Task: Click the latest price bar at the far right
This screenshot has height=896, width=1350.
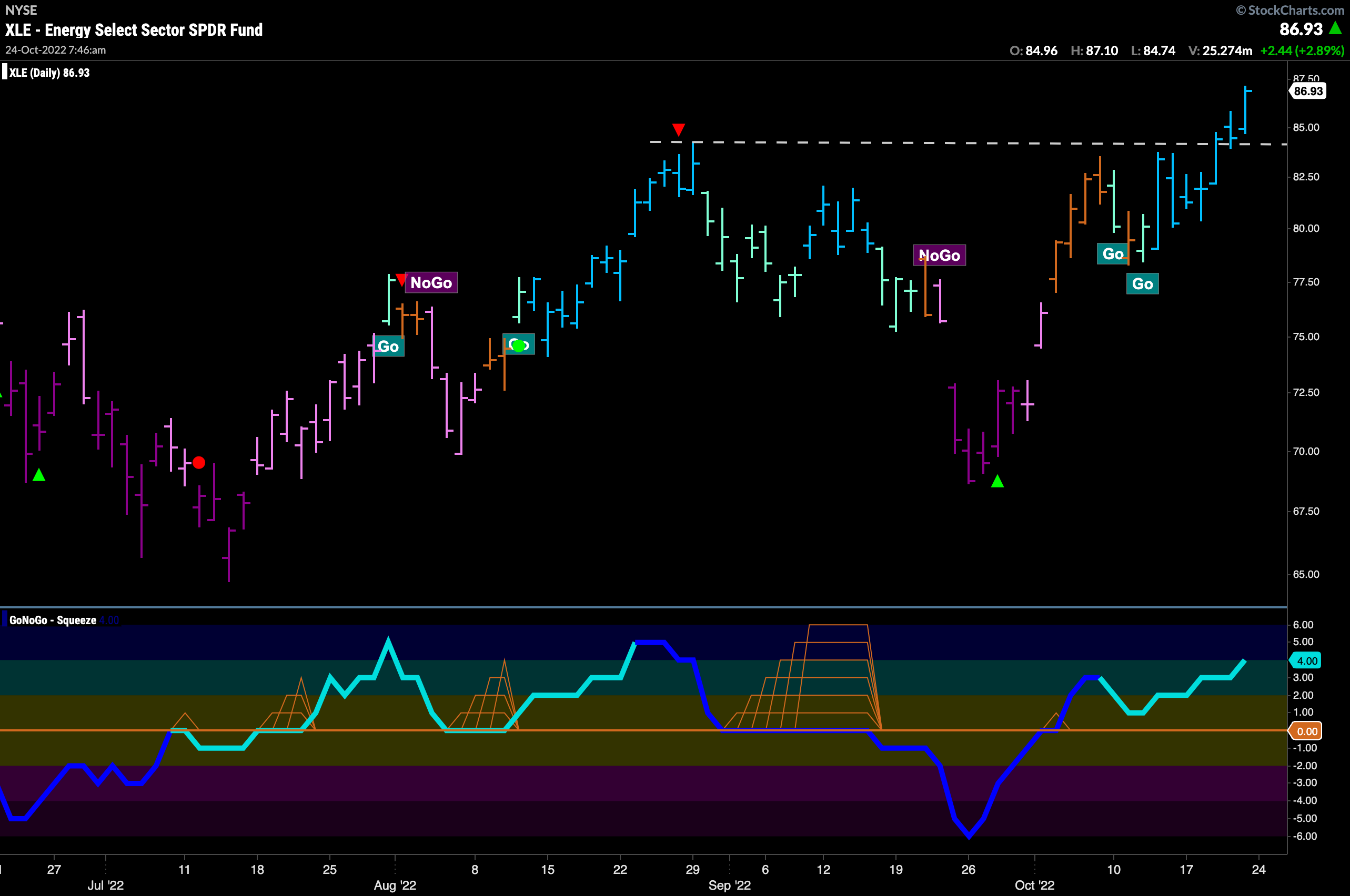Action: (x=1245, y=110)
